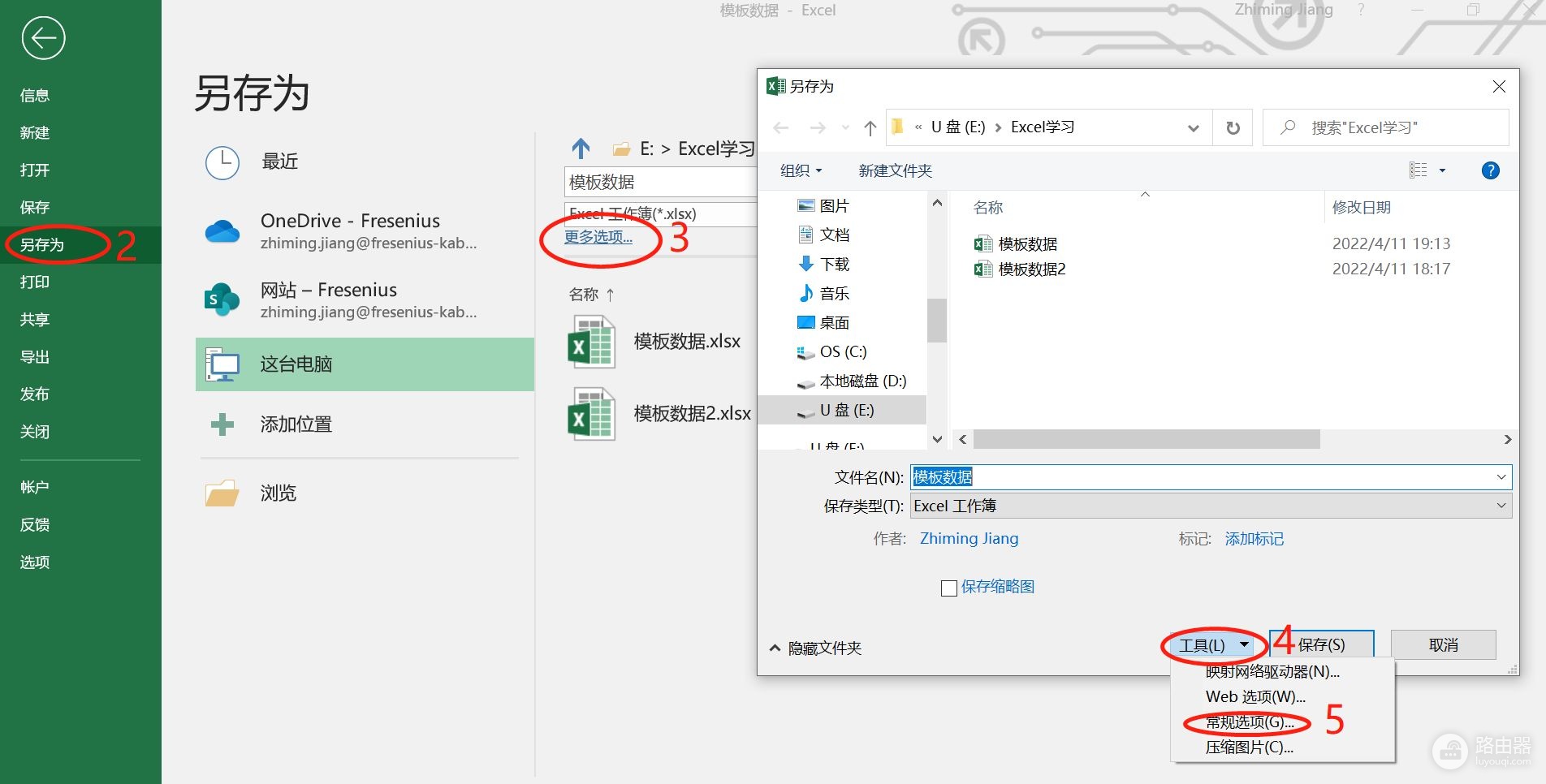
Task: Select OneDrive - Fresenius location
Action: pyautogui.click(x=365, y=231)
